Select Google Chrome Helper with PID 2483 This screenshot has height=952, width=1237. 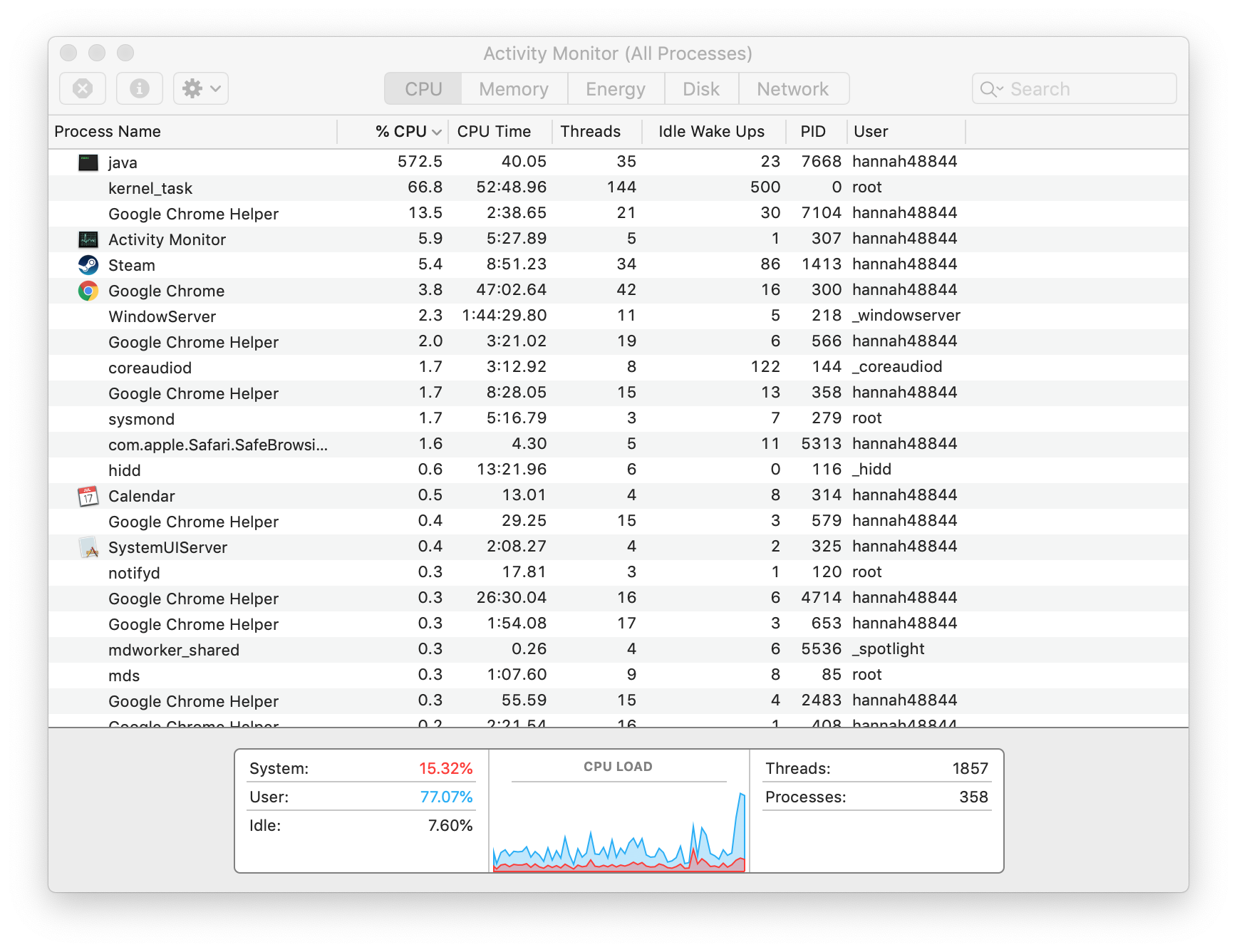pos(618,701)
